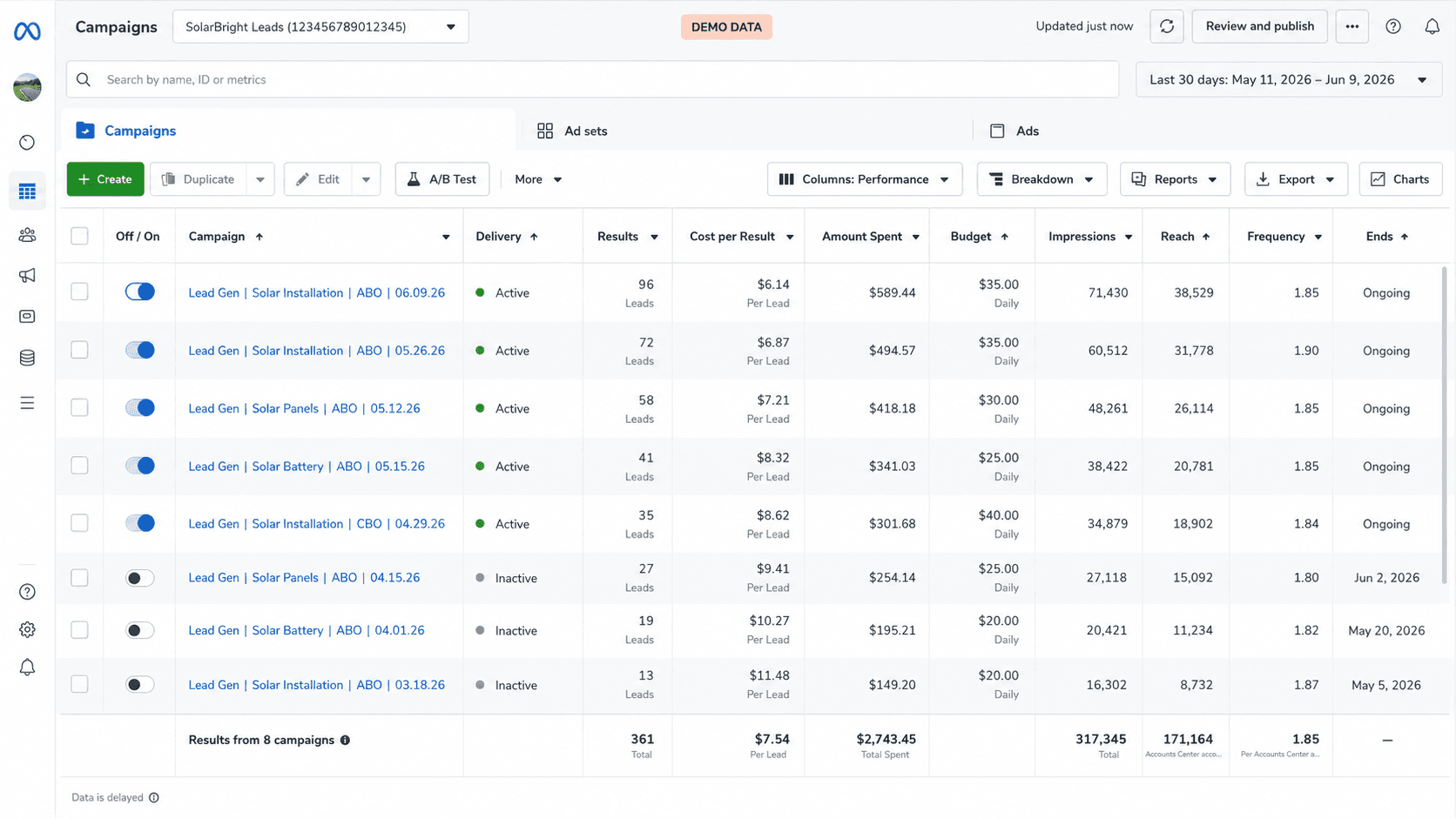Select checkbox for Solar Installation ABO 06.09.26 row

point(79,292)
